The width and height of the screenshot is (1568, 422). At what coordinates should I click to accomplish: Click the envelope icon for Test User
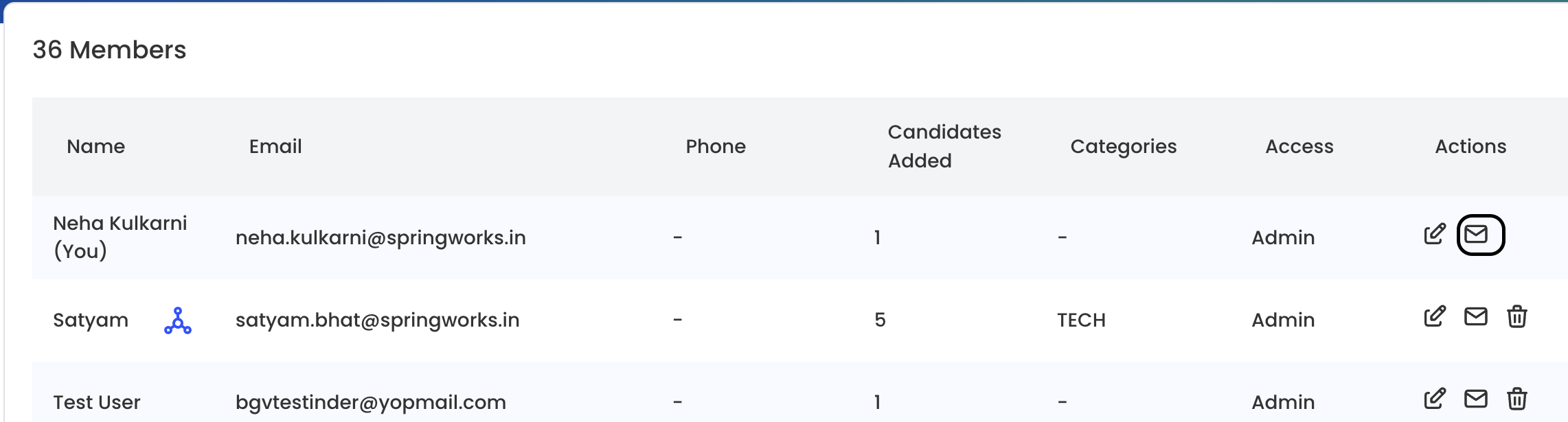coord(1476,399)
